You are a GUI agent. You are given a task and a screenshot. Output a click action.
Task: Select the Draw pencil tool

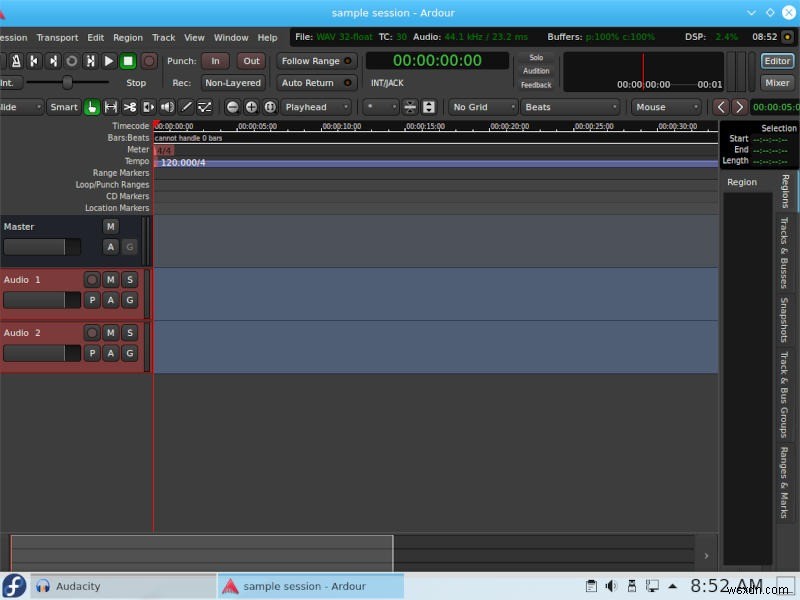coord(186,107)
